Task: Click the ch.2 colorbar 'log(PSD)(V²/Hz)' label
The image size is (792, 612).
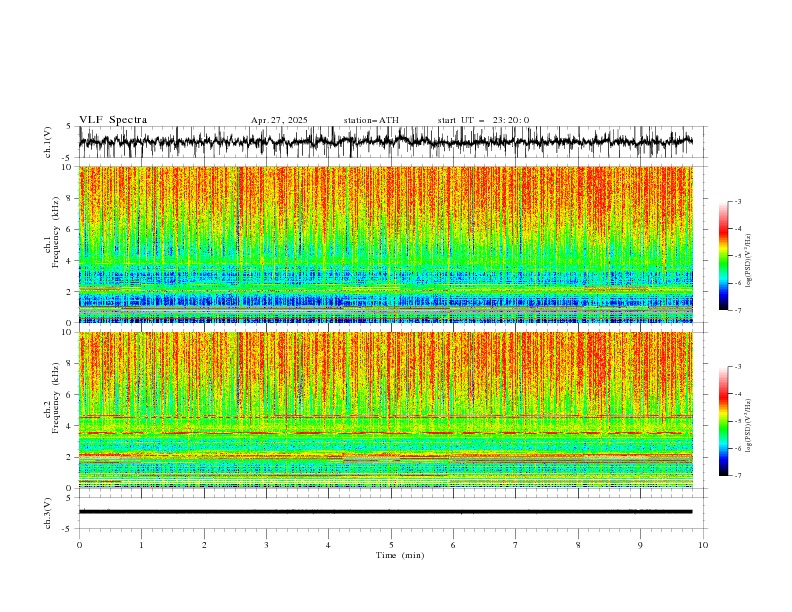Action: tap(748, 425)
